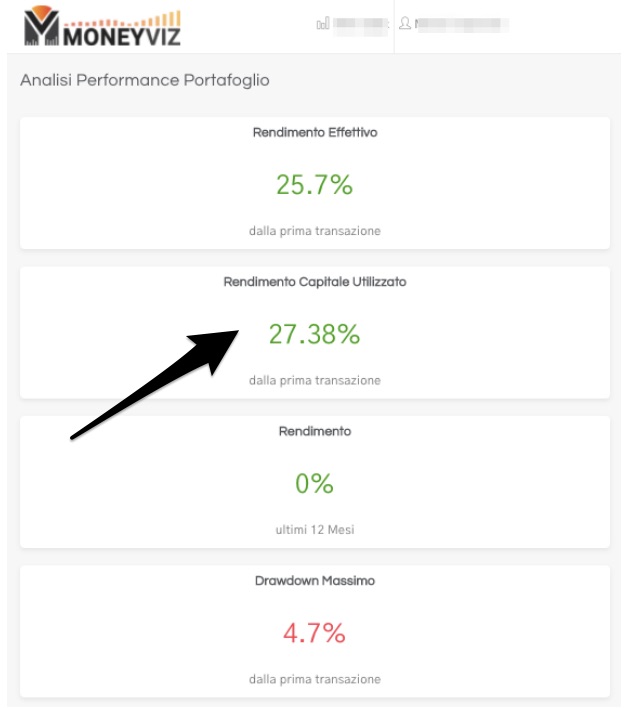
Task: Click 'dalla prima transazione' under Drawdown Massimo
Action: coord(315,679)
